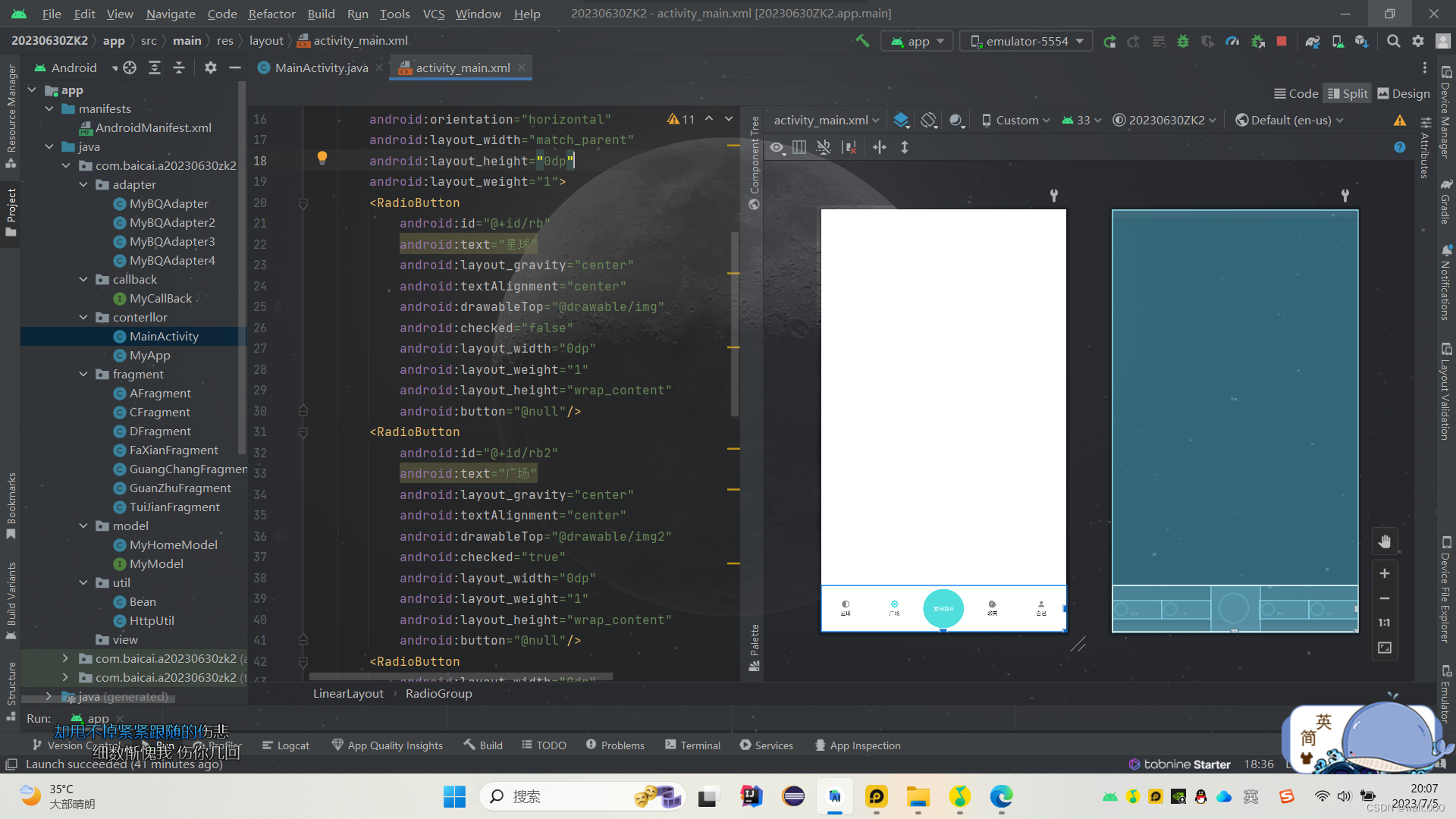Click the intention lightbulb in the editor gutter
The height and width of the screenshot is (819, 1456).
322,157
